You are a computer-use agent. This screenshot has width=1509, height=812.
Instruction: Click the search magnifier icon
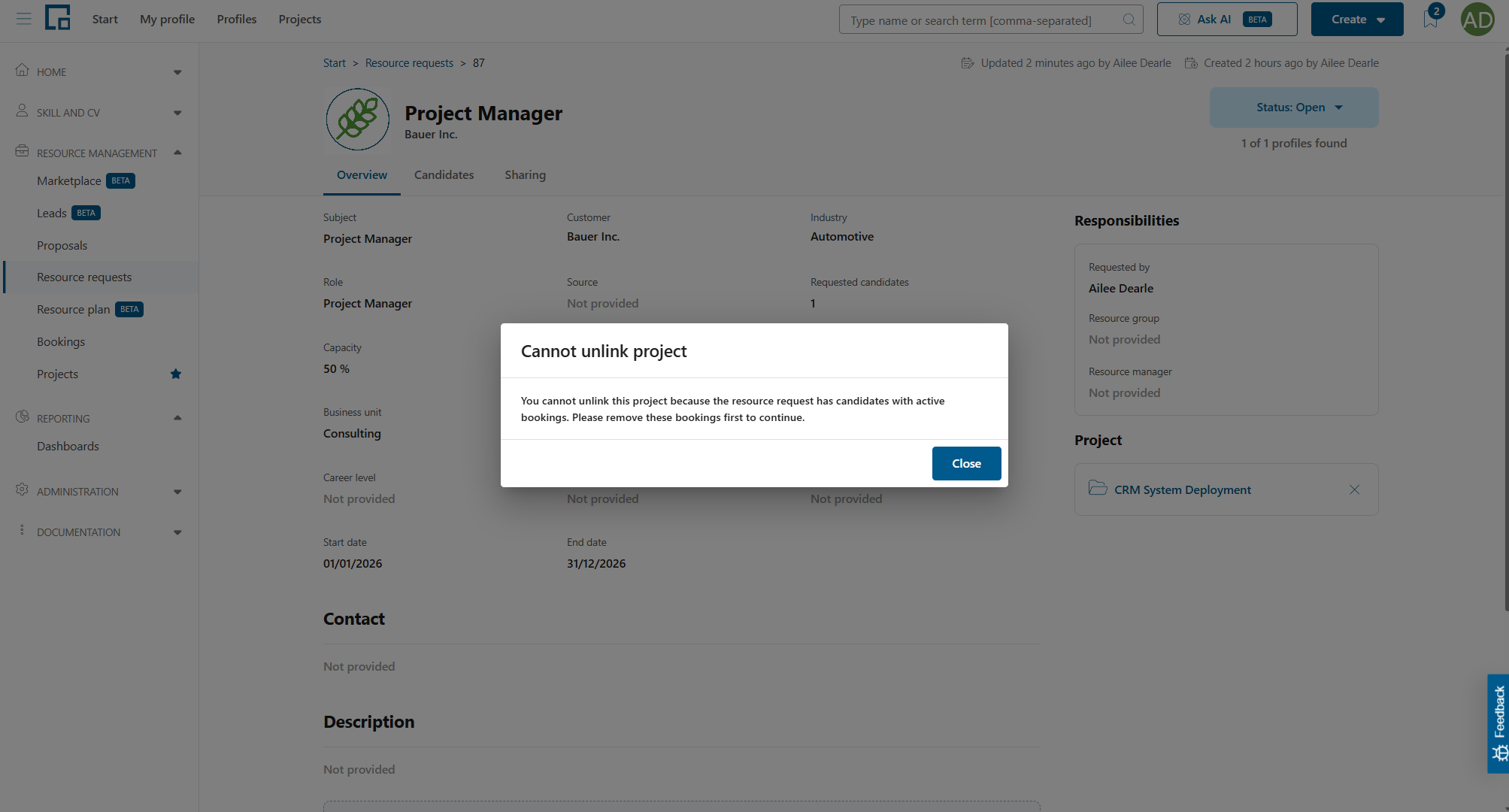click(x=1129, y=20)
